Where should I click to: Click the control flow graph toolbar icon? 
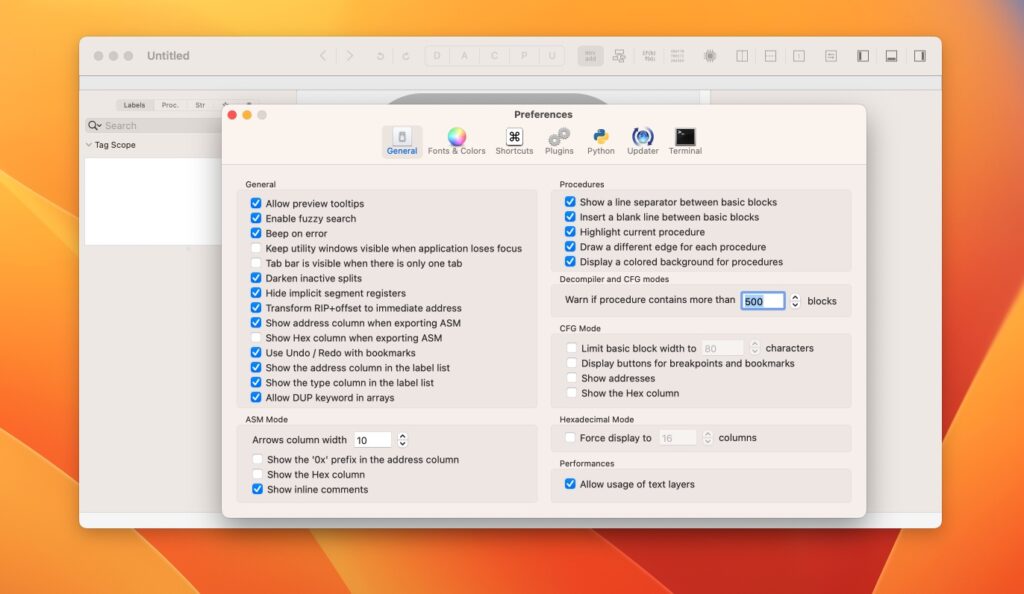click(x=620, y=56)
